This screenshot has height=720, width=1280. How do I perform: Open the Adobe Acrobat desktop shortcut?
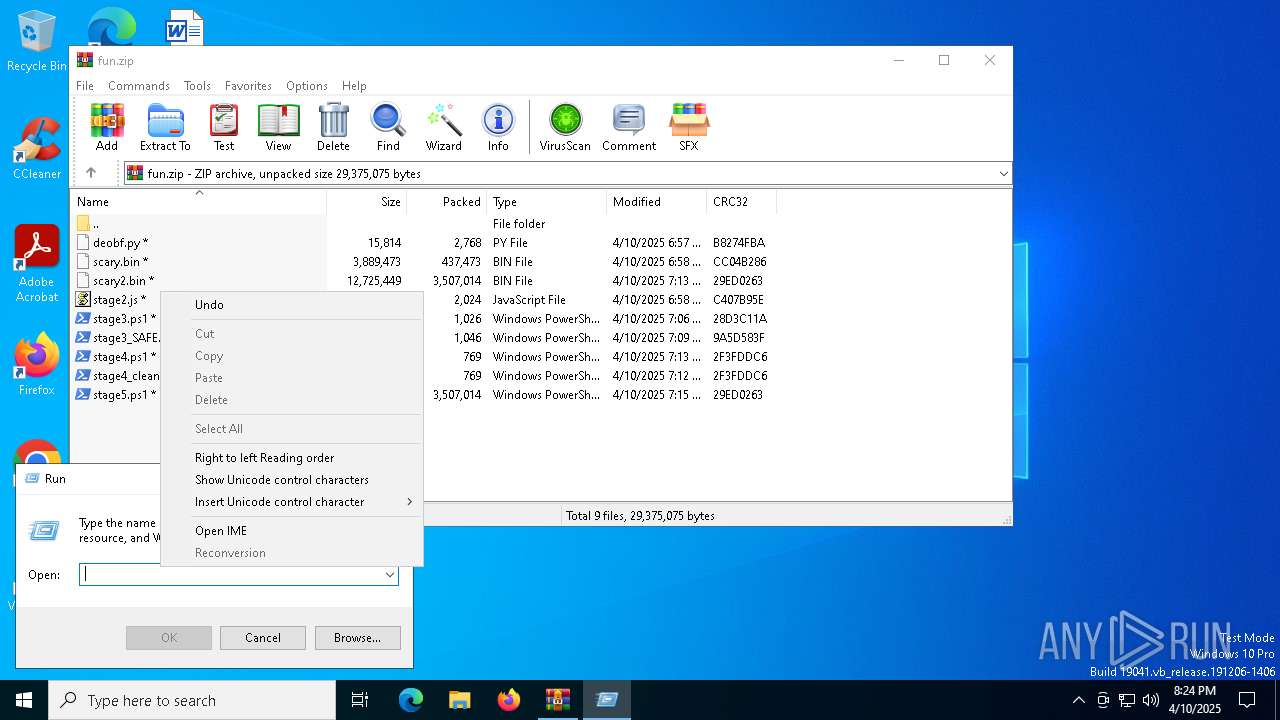(37, 264)
